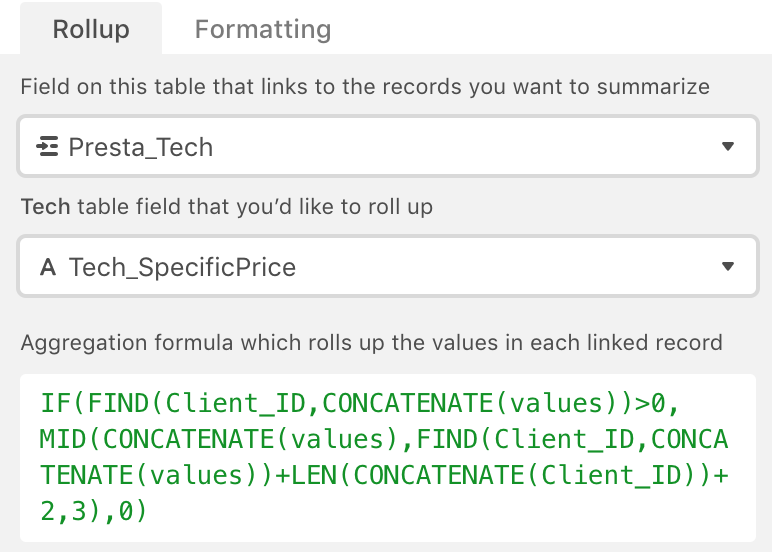Click the 'Presta_Tech' field name text
This screenshot has width=772, height=552.
click(140, 147)
